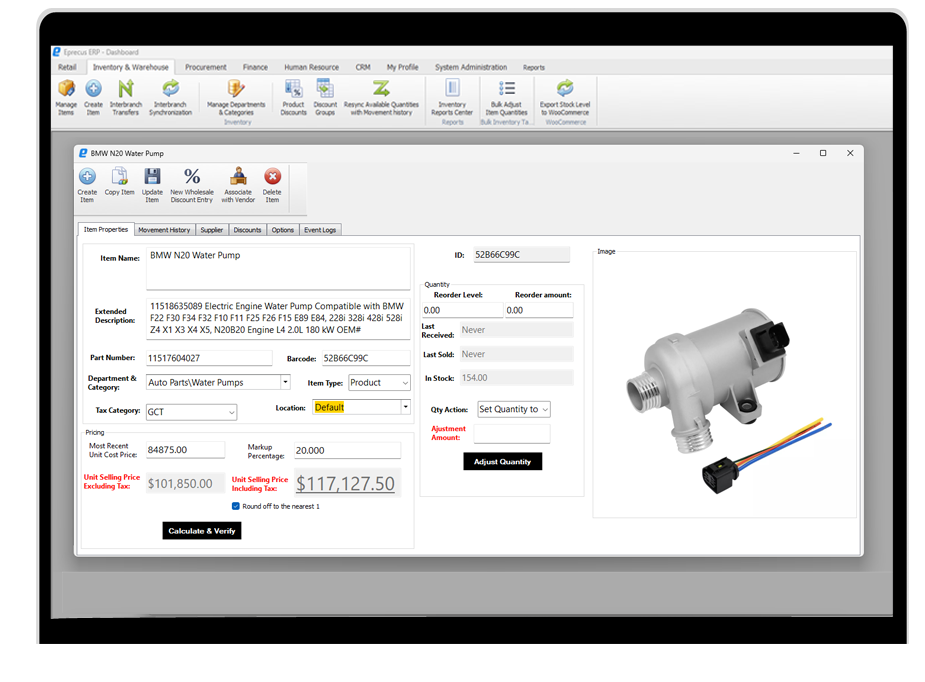Click Item Name field

278,268
